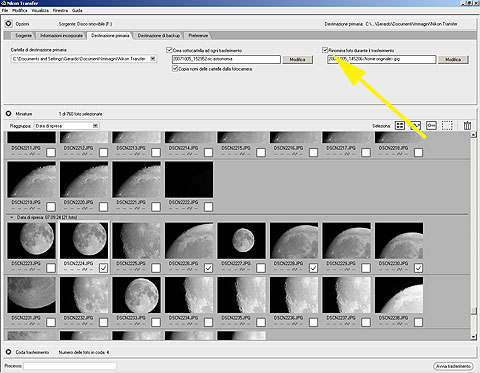Collapse the Miniature panel with round toggle icon
480x373 pixels.
9,114
